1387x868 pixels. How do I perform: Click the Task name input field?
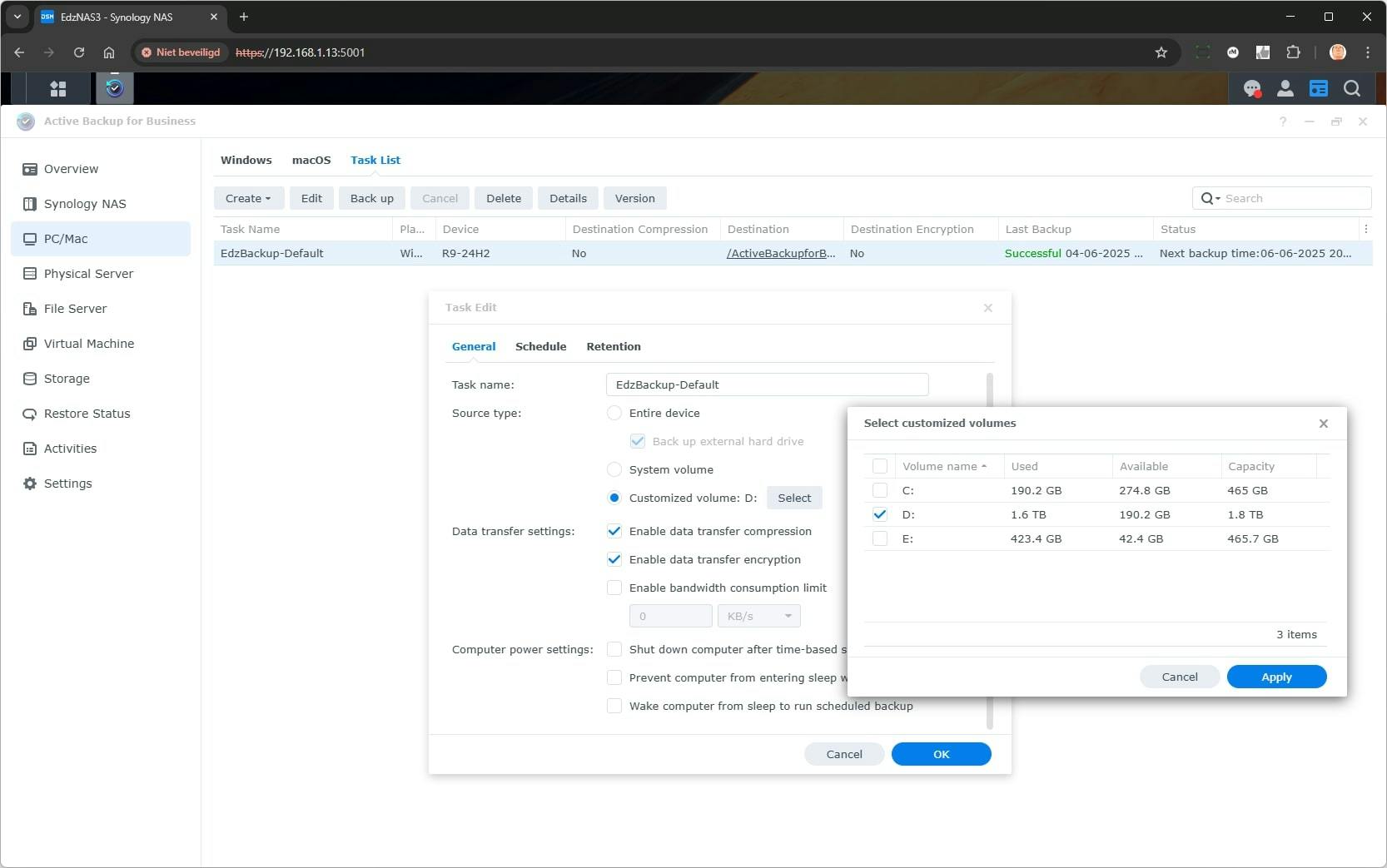coord(767,384)
